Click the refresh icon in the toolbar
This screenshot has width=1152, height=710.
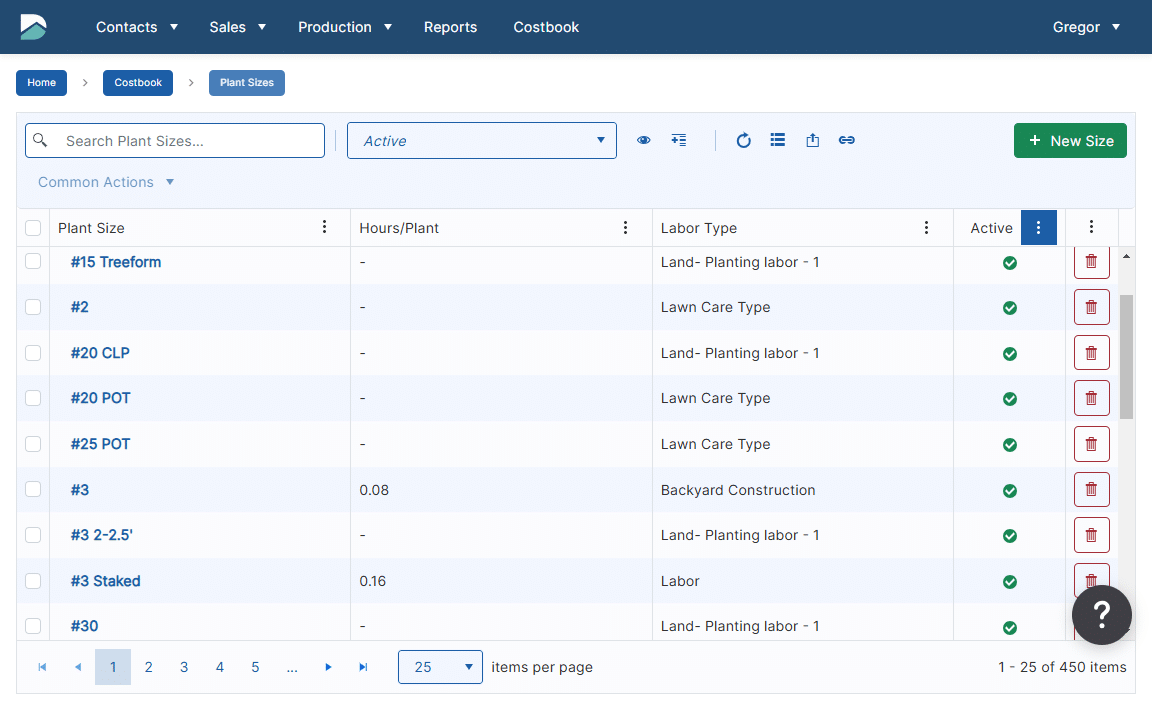pos(743,141)
